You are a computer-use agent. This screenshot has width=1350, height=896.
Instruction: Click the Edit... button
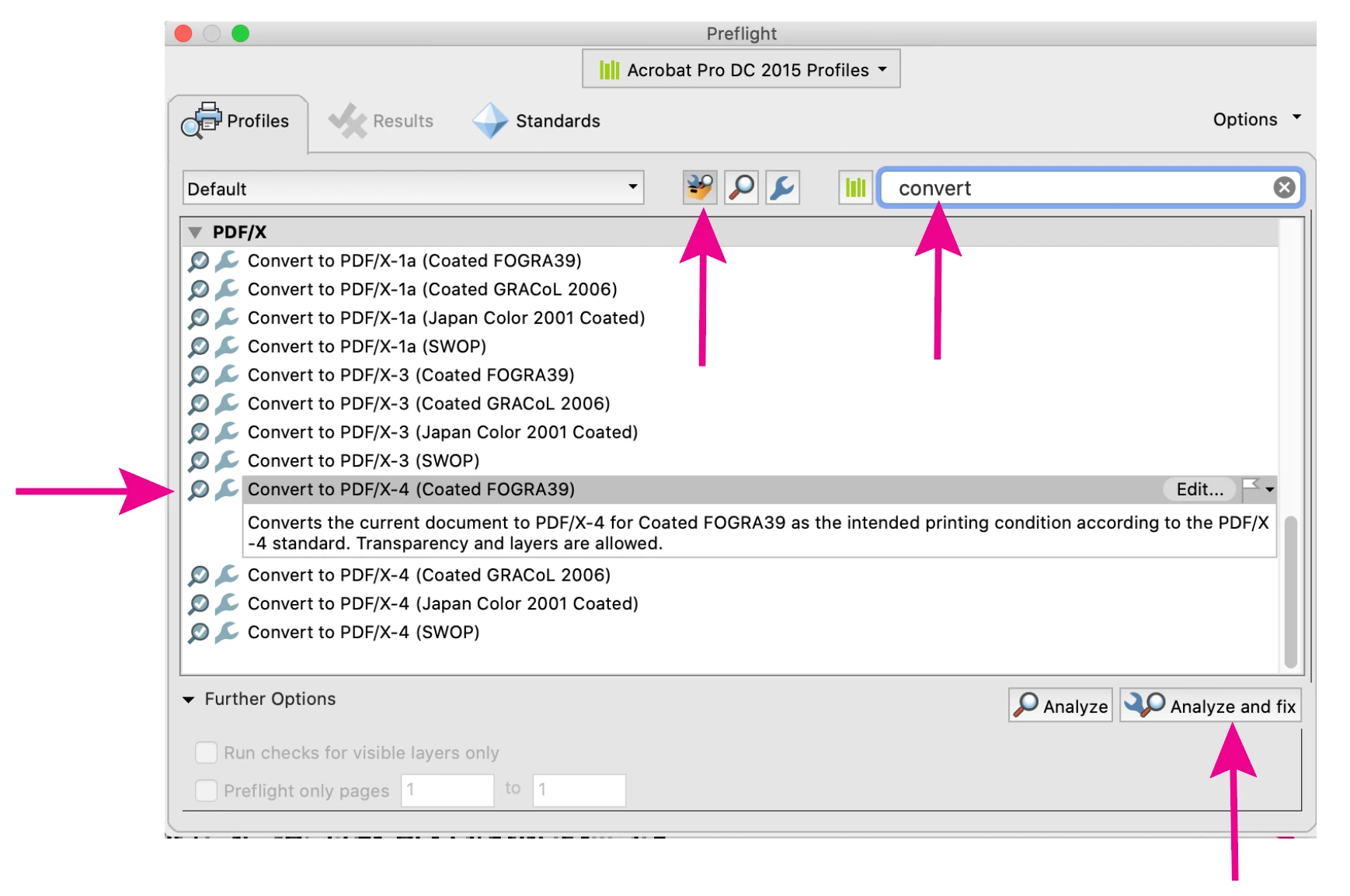click(1199, 489)
